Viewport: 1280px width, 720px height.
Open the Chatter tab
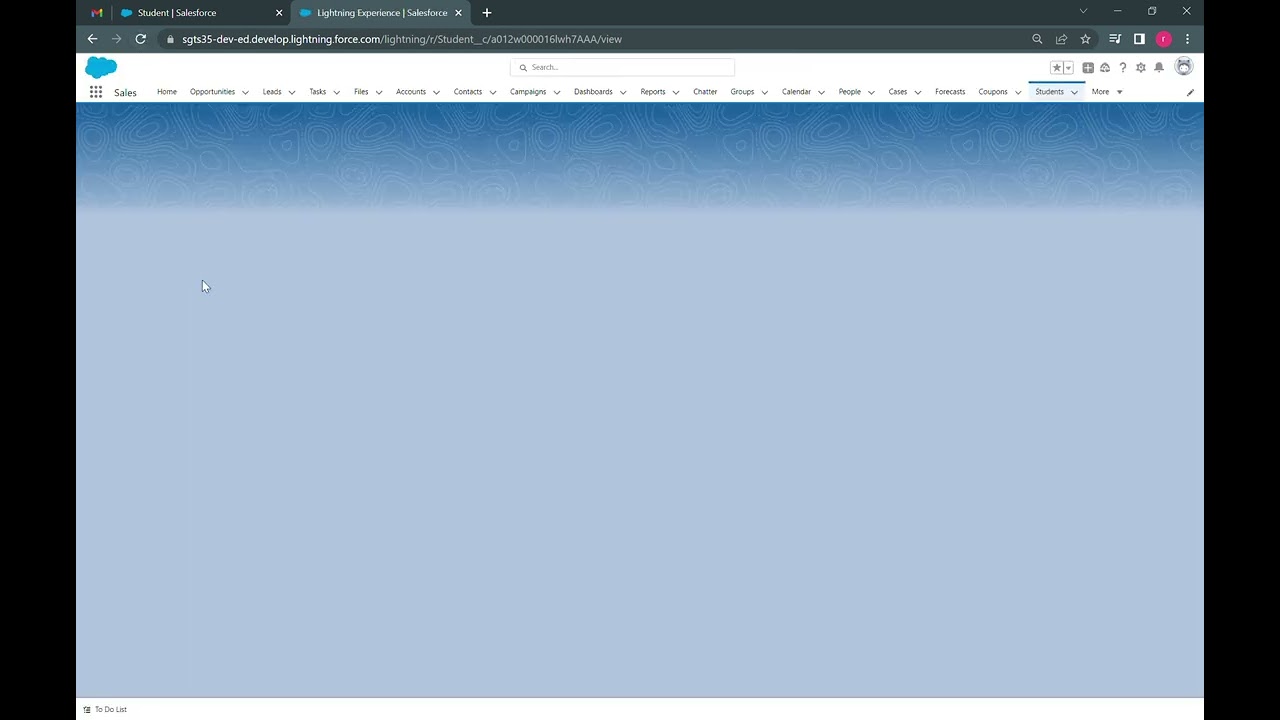tap(705, 92)
